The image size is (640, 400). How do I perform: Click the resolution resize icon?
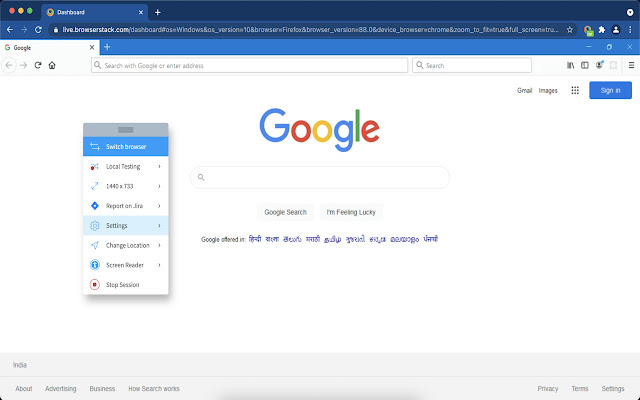95,186
